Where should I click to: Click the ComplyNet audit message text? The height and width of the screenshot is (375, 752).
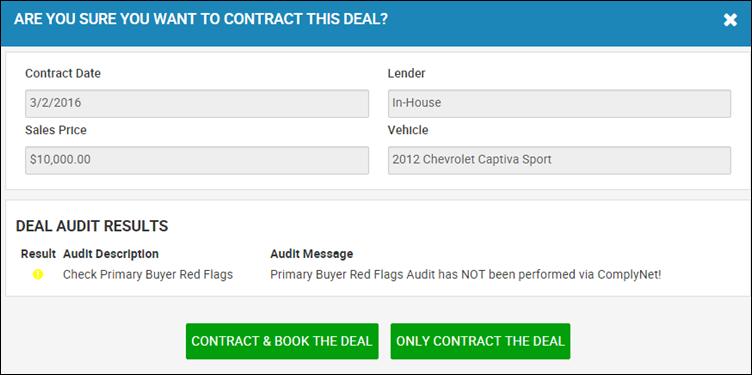click(466, 275)
